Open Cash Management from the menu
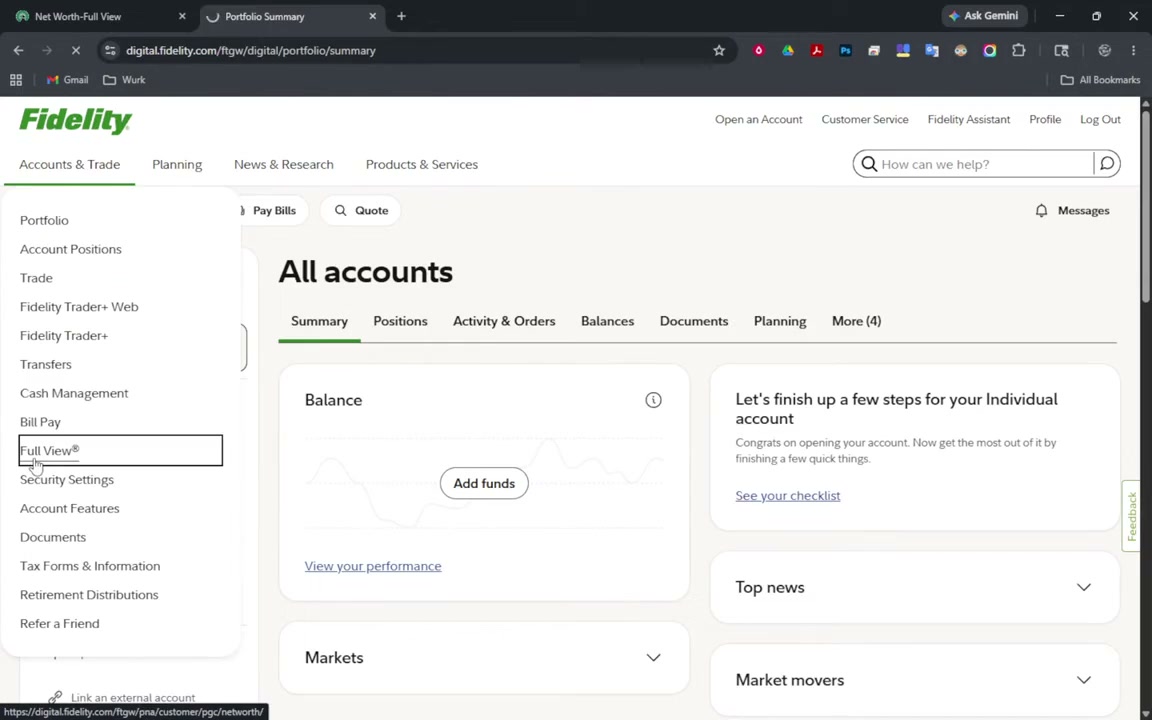 tap(73, 393)
